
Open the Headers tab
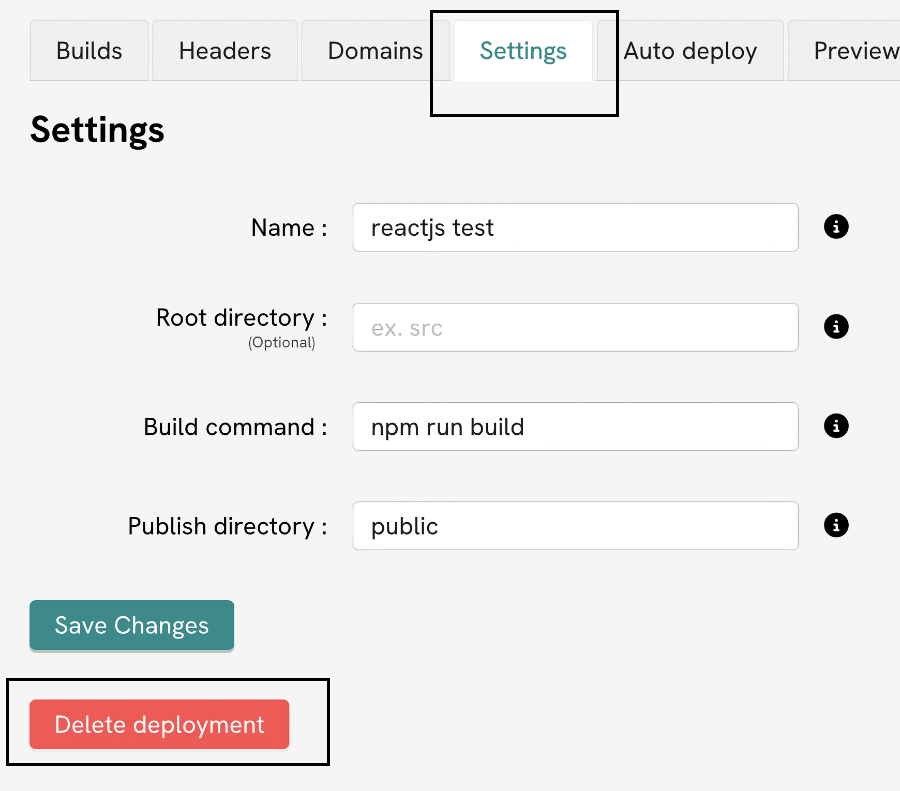225,51
